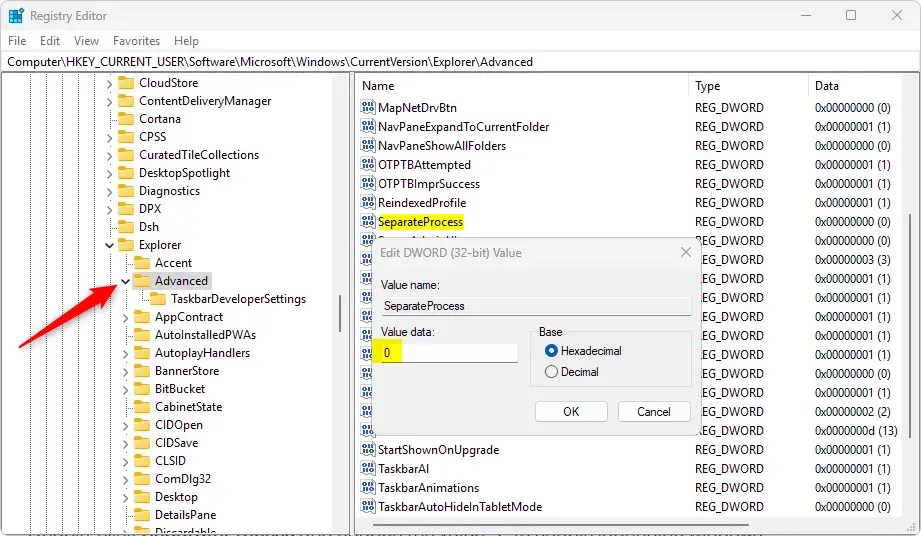Click the Registry Editor app icon in title bar
Viewport: 921px width, 536px height.
16,16
